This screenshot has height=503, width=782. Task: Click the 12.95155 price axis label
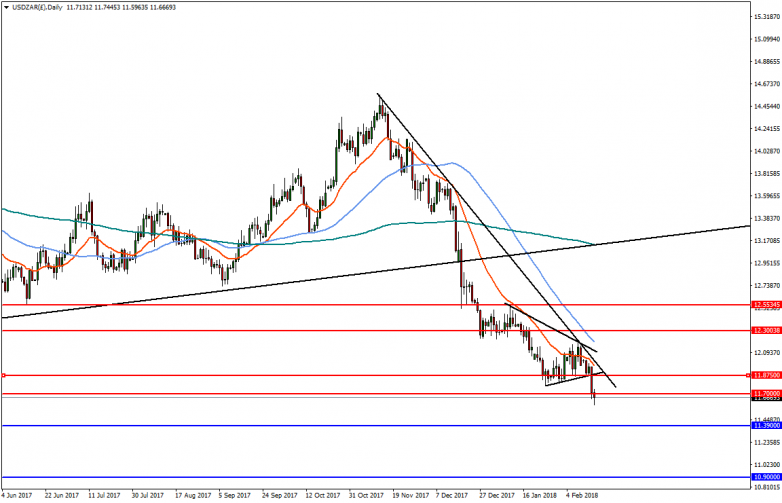767,263
